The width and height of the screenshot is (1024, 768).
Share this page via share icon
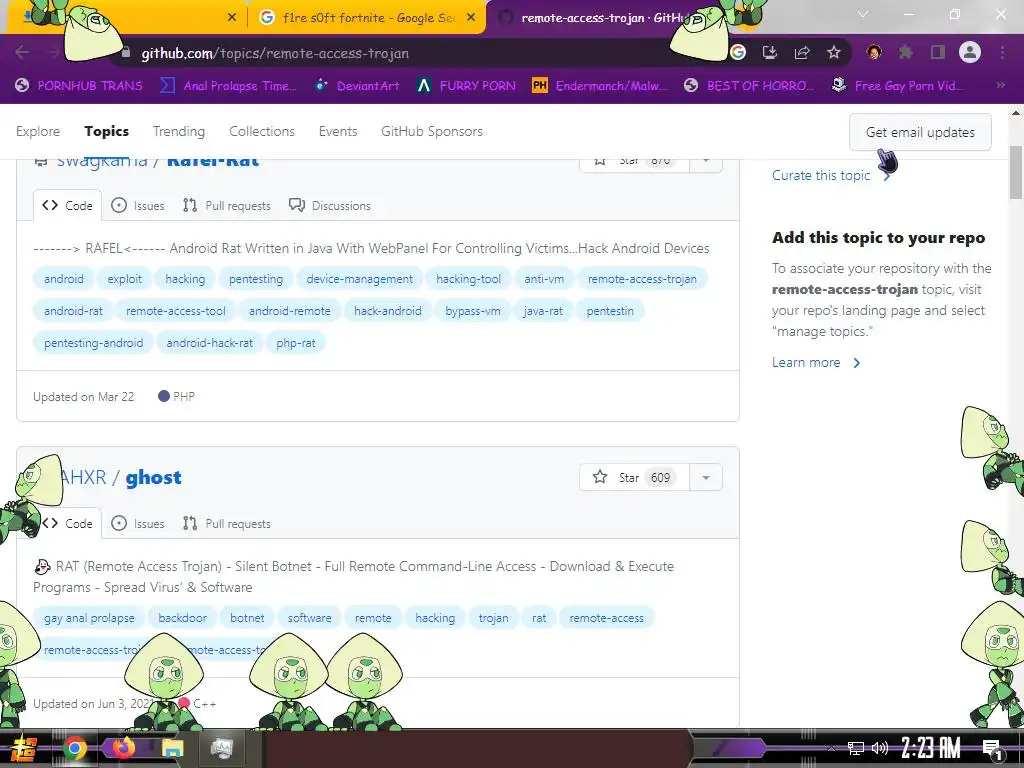point(802,53)
